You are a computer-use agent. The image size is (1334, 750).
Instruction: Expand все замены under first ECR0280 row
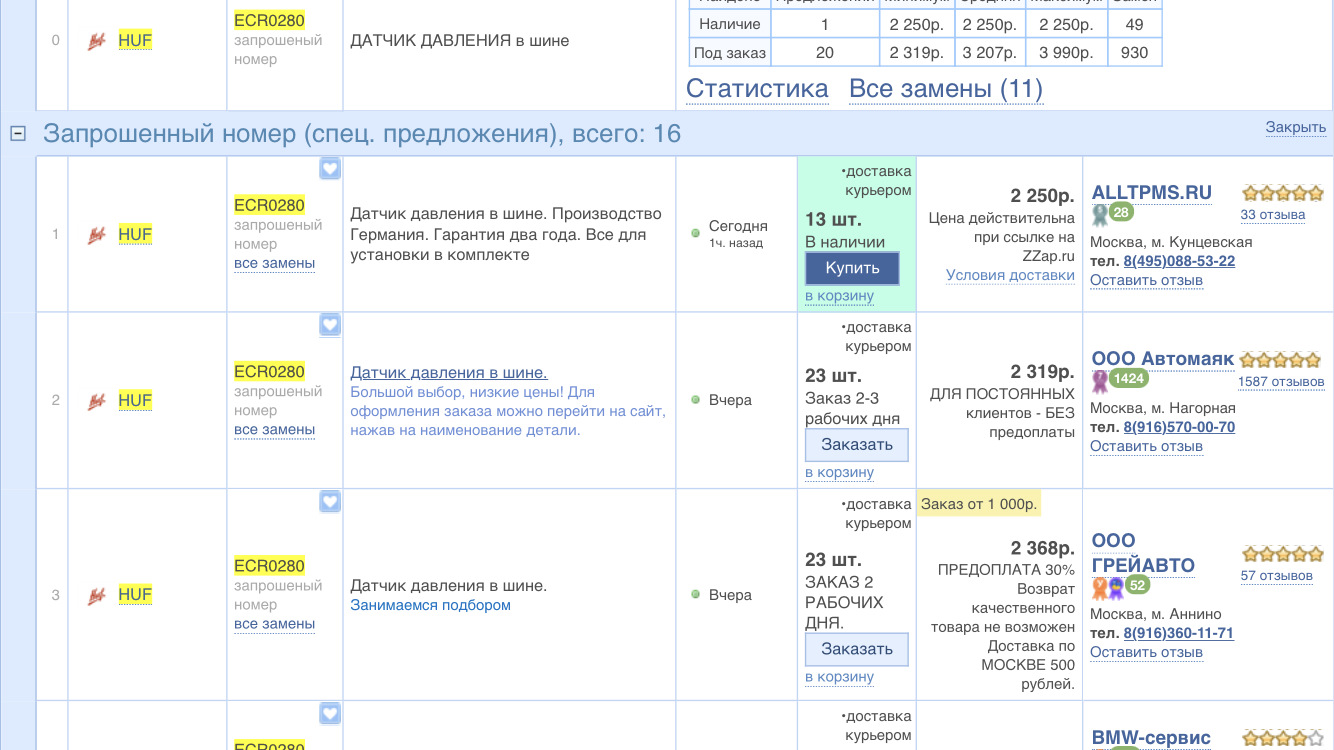[274, 263]
